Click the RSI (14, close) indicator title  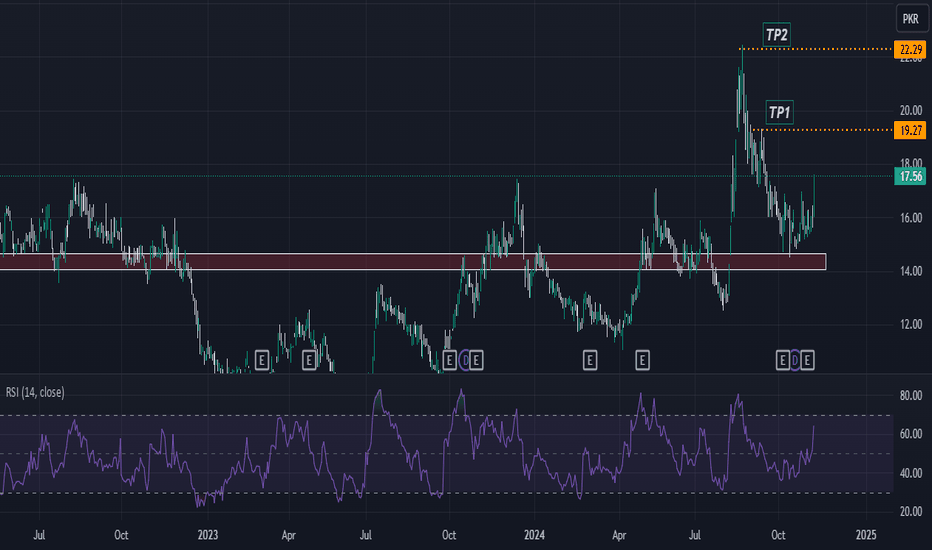tap(35, 392)
